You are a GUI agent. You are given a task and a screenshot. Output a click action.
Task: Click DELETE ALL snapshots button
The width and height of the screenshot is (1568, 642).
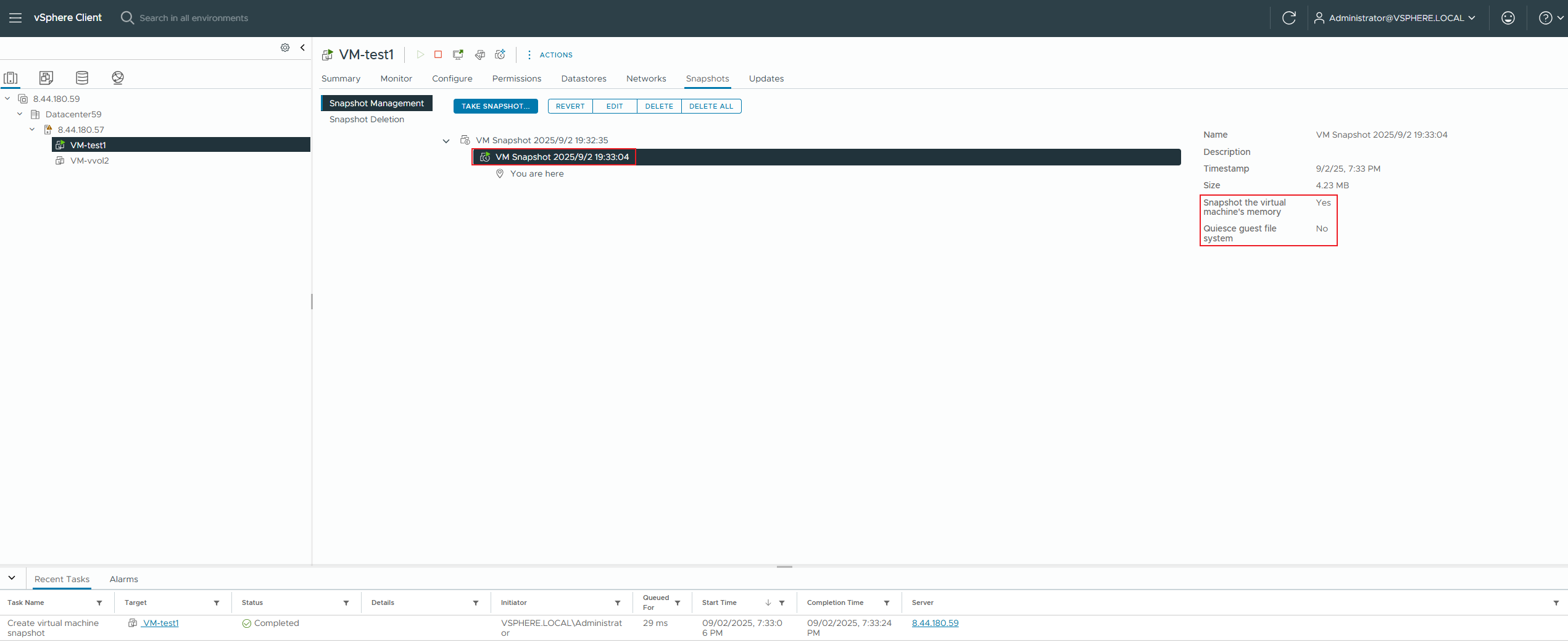click(x=711, y=106)
